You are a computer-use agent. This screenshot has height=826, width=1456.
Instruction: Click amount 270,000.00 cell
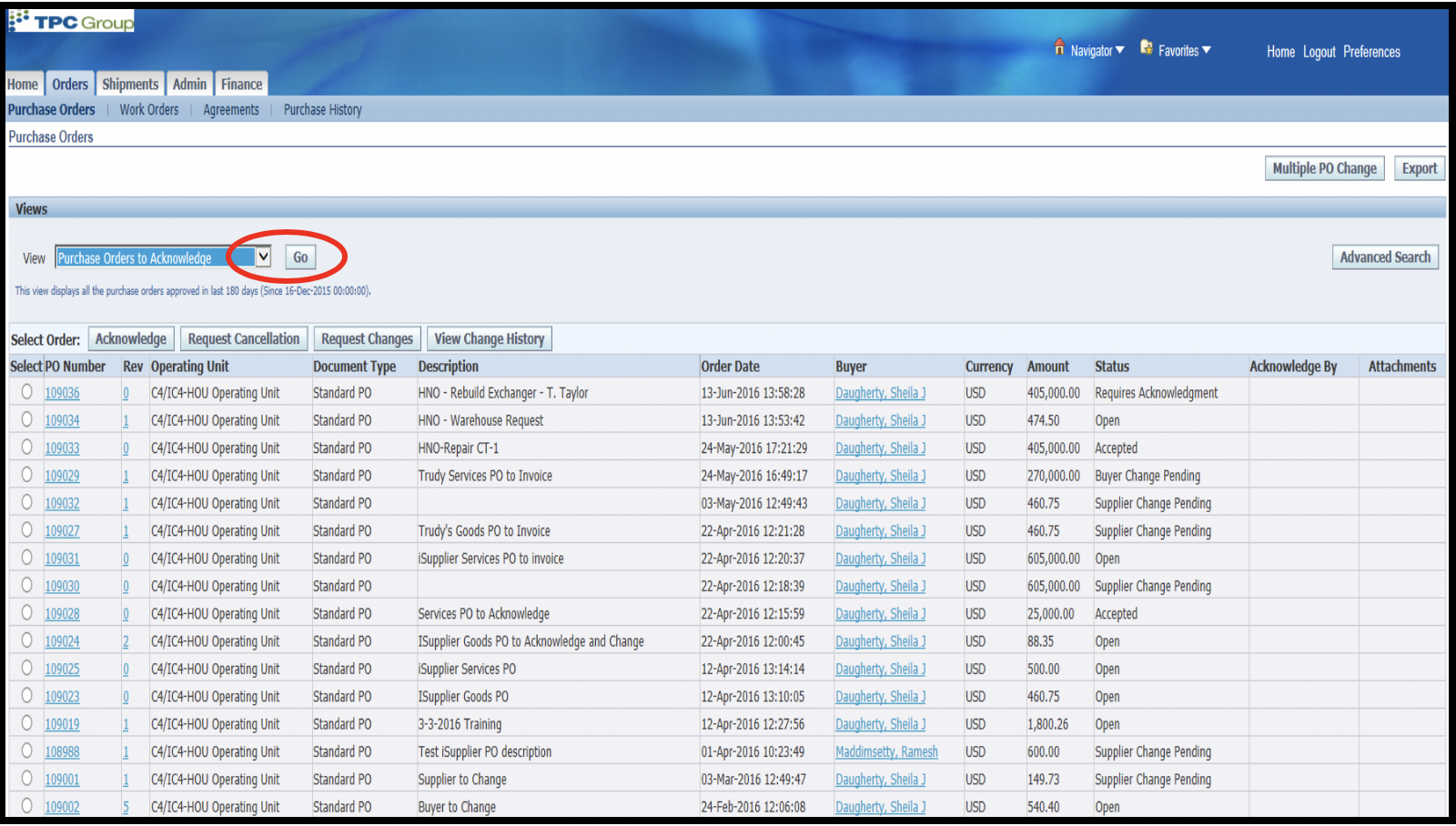click(1054, 476)
